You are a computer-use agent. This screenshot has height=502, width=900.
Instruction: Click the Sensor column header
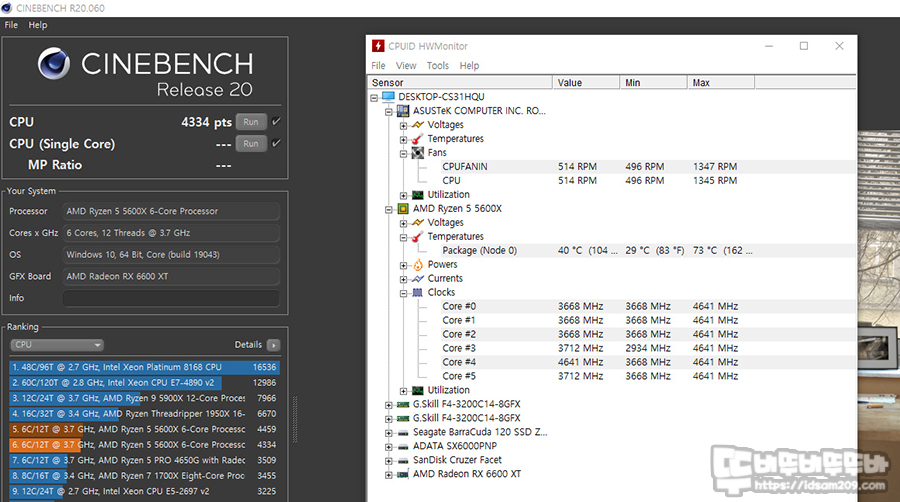click(460, 83)
